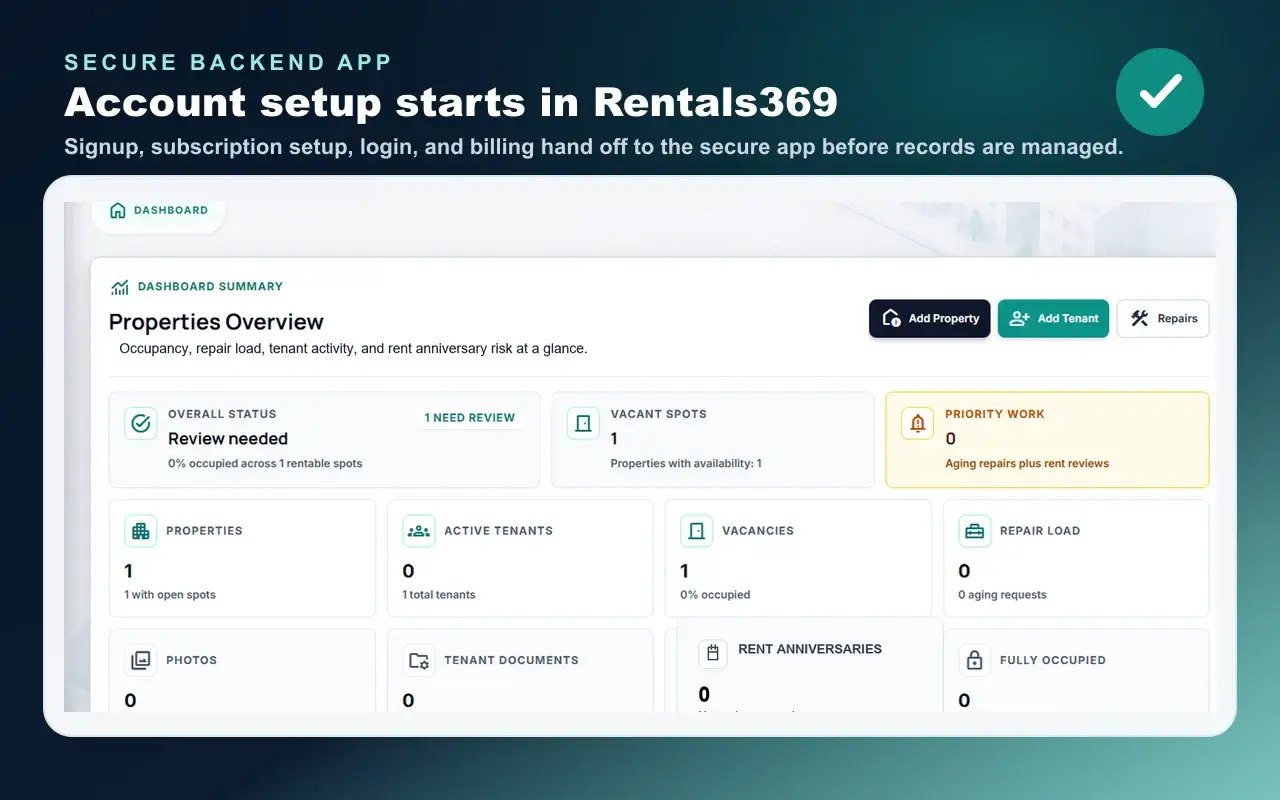Image resolution: width=1280 pixels, height=800 pixels.
Task: Click the Review needed status text
Action: [228, 439]
